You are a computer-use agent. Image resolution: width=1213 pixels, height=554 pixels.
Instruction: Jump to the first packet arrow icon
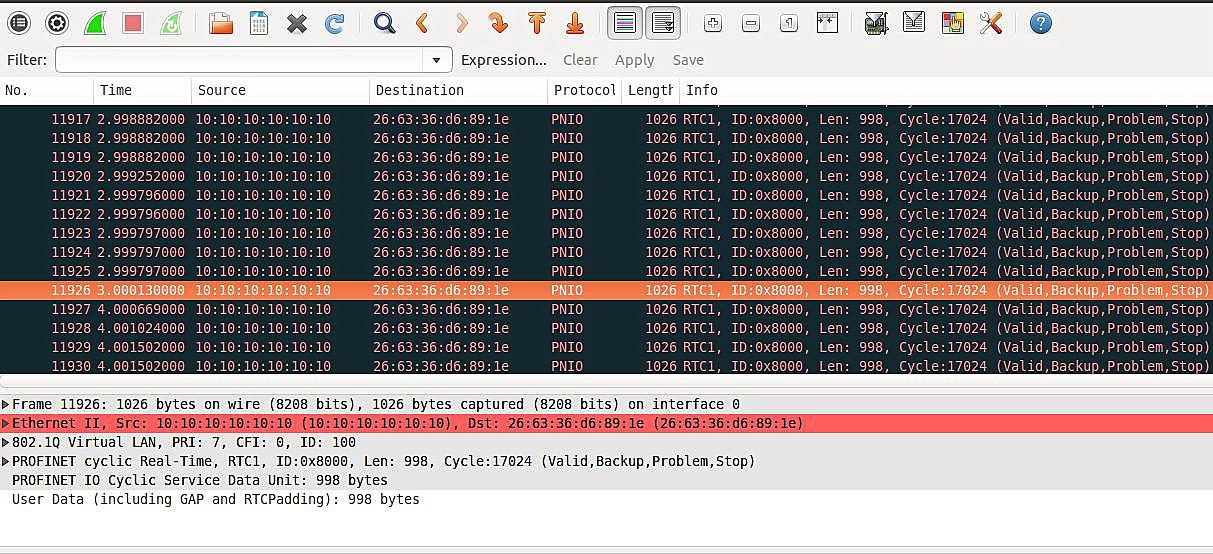(x=537, y=22)
